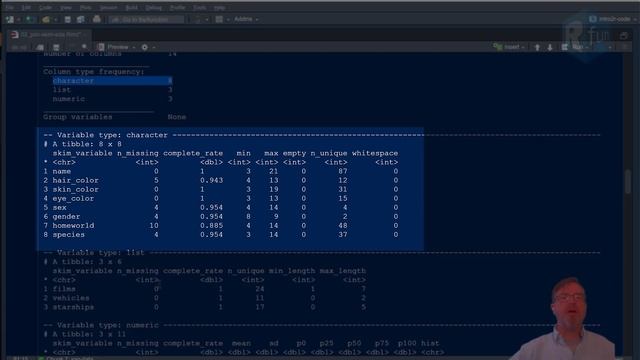Open the Build menu
Screen dimensions: 640x360
(131, 7)
